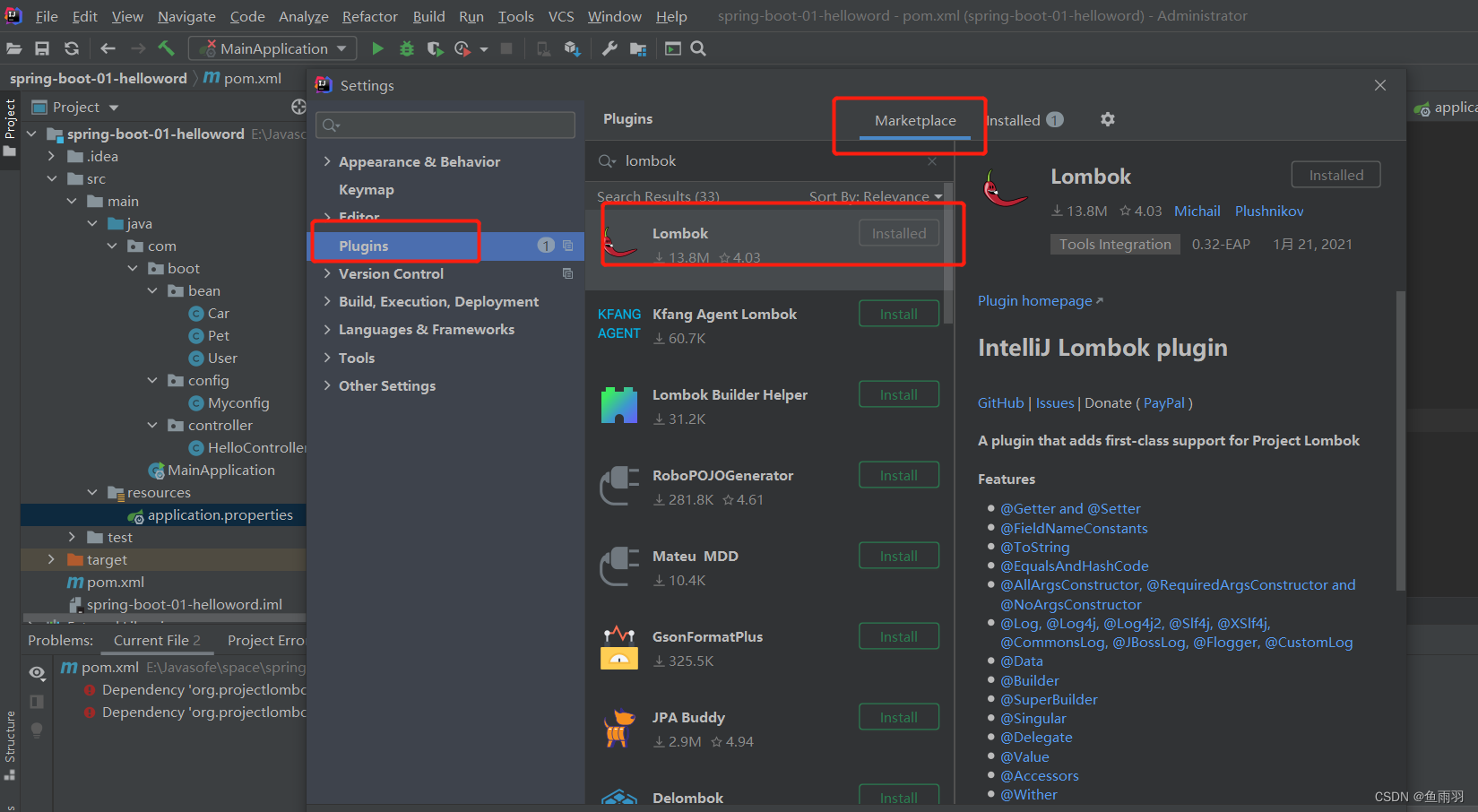Click the Lombok Builder Helper plugin icon
The width and height of the screenshot is (1478, 812).
pyautogui.click(x=619, y=405)
